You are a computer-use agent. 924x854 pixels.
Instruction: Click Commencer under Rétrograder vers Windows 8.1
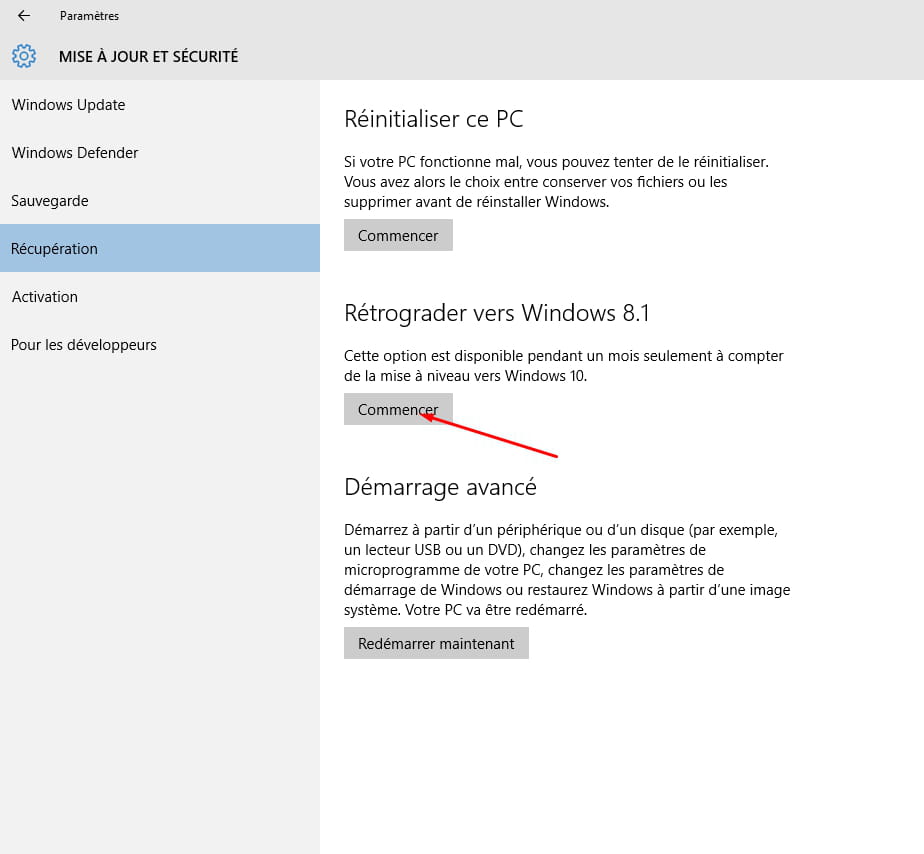click(x=398, y=409)
